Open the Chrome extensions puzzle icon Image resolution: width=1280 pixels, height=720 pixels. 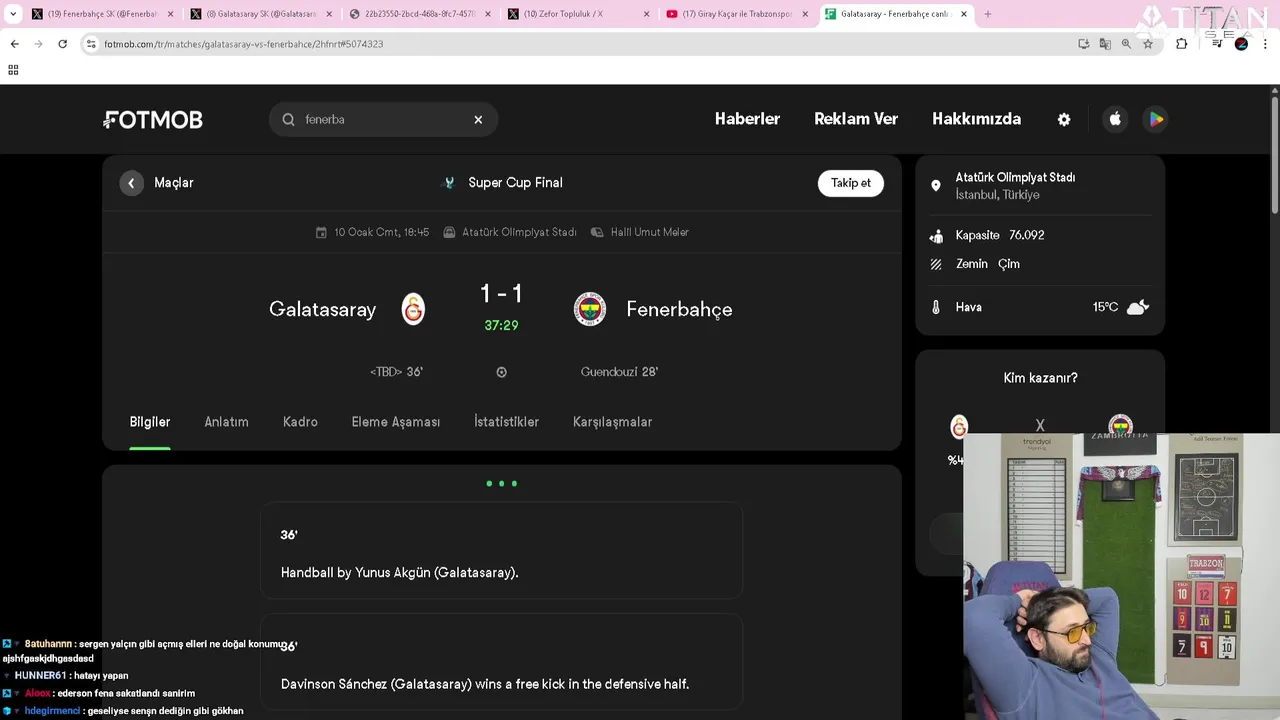click(x=1181, y=44)
